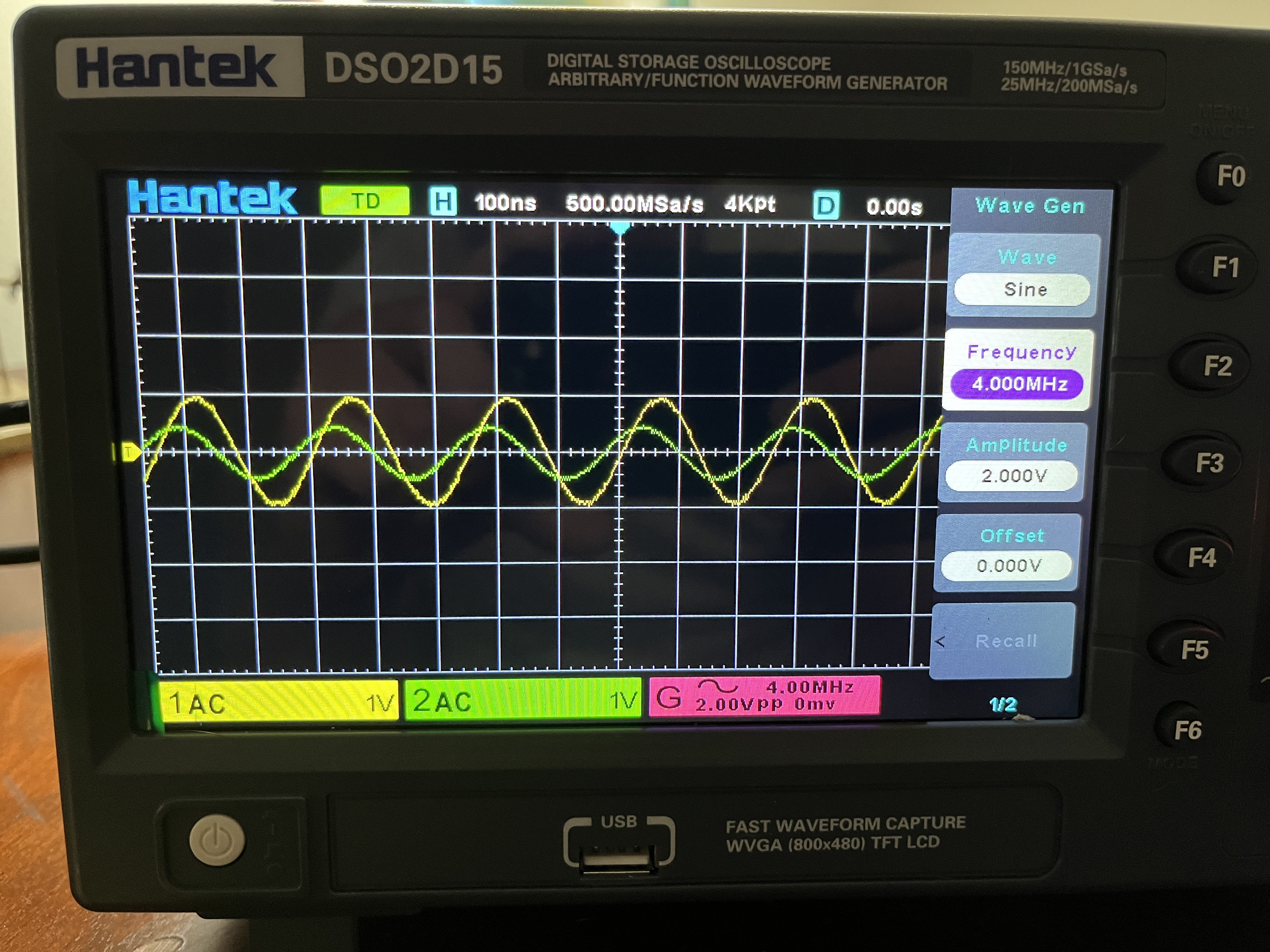The height and width of the screenshot is (952, 1270).
Task: Click the 500.00MSa/s sample rate readout
Action: (x=634, y=204)
